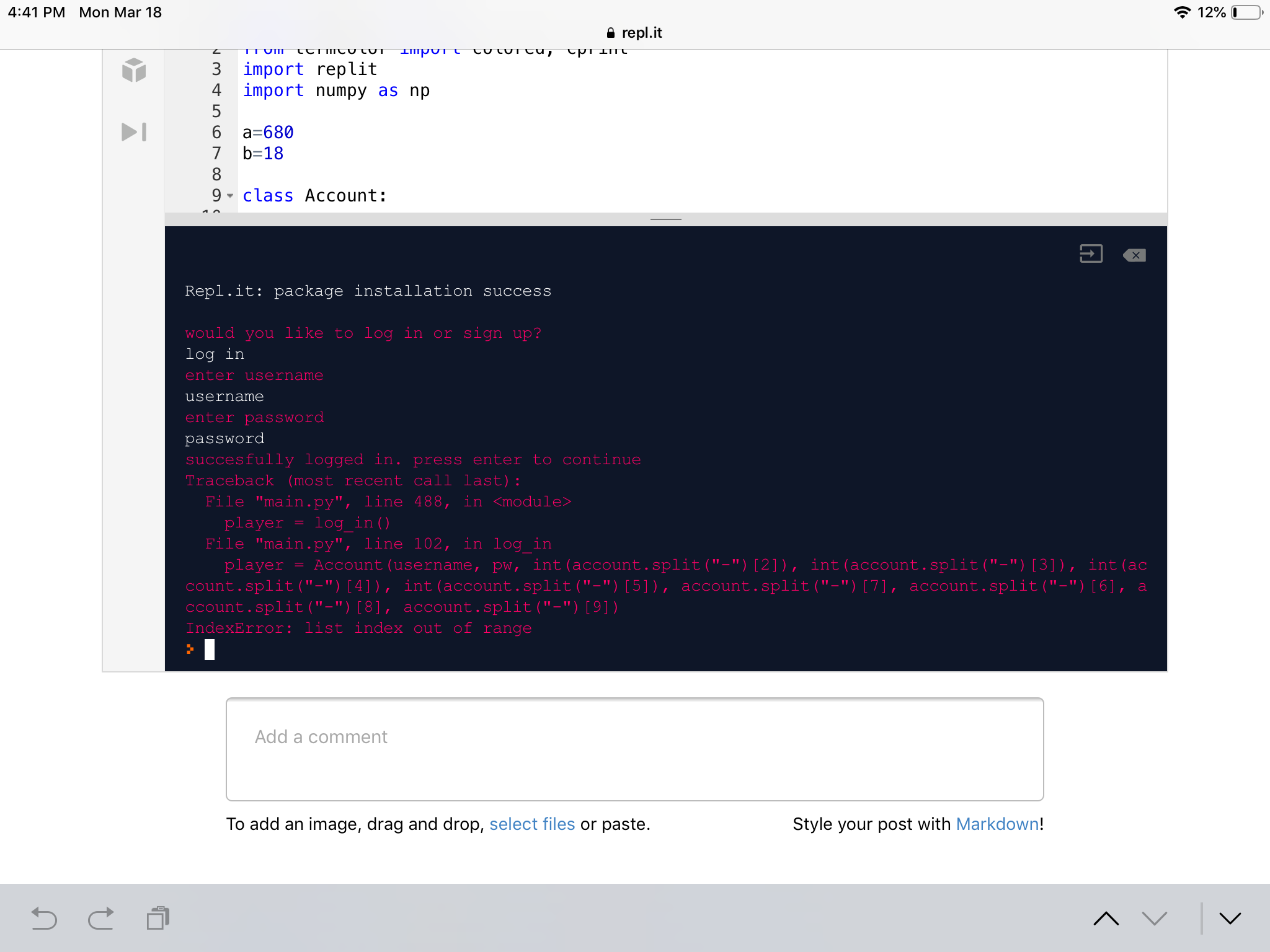Open the select files link
Screen dimensions: 1270x952
pyautogui.click(x=532, y=824)
